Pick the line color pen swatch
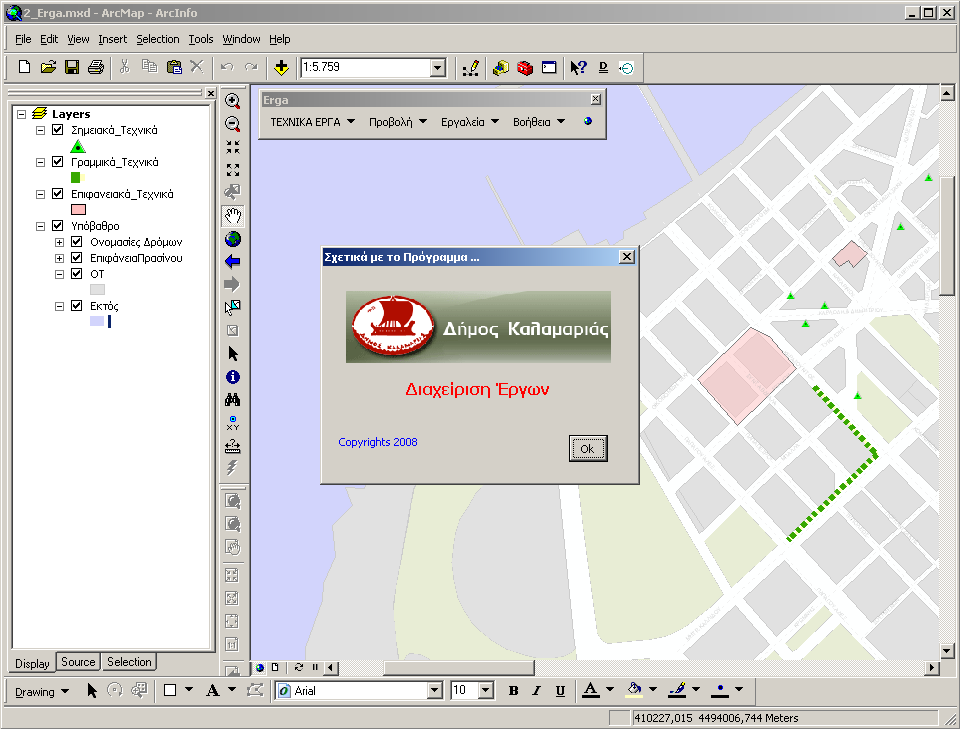Viewport: 960px width, 729px height. tap(677, 690)
